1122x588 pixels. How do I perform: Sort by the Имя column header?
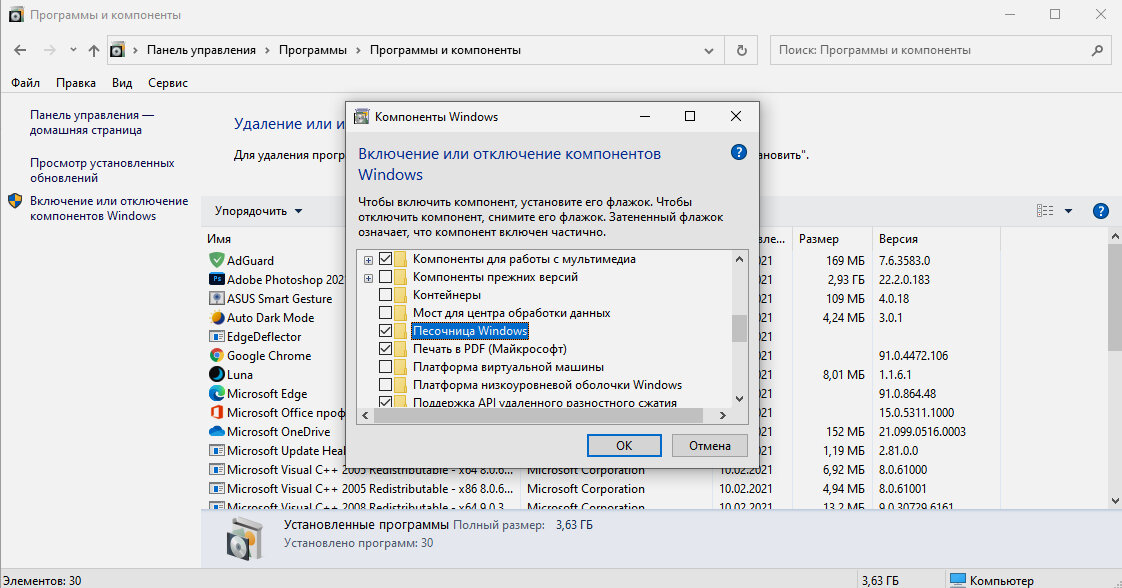[219, 239]
